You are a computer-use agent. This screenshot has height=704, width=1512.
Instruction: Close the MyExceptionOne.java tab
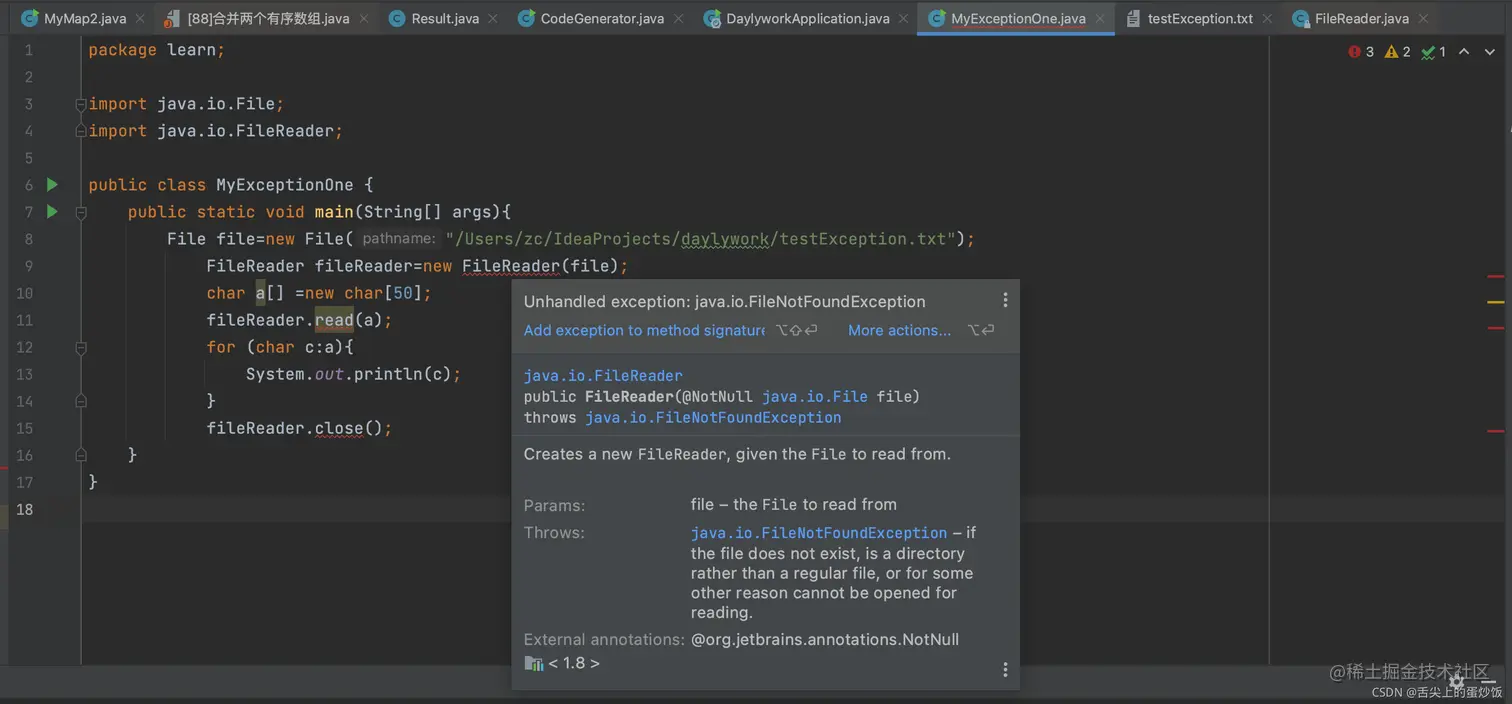pyautogui.click(x=1099, y=19)
